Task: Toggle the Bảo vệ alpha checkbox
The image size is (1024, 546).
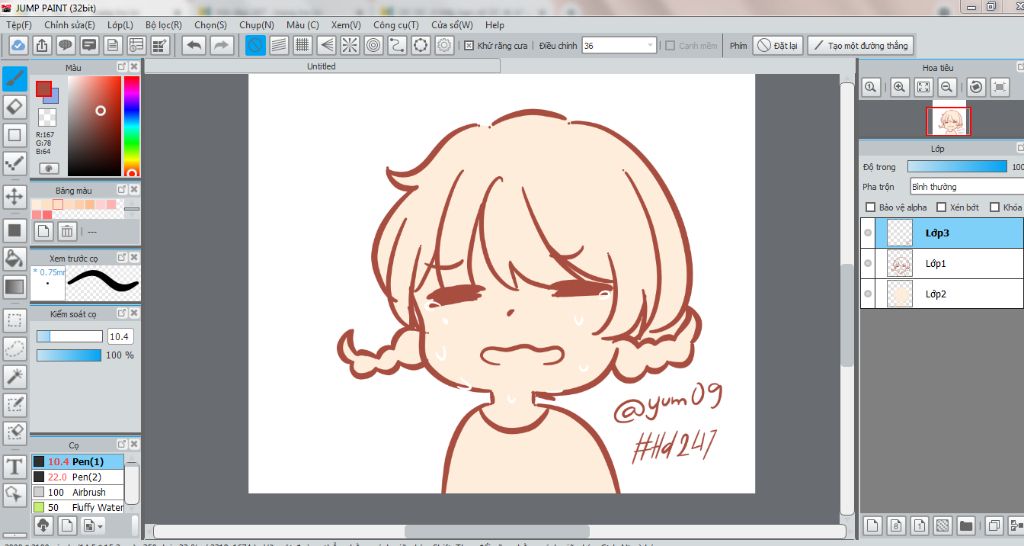Action: click(870, 207)
